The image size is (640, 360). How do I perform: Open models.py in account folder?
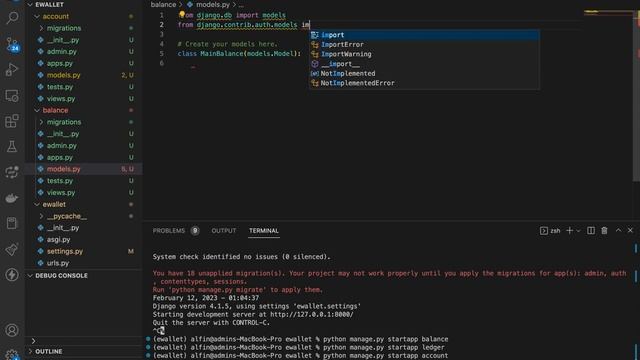click(x=64, y=75)
